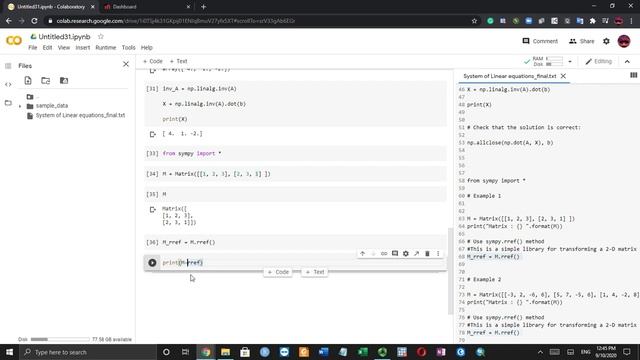Open Word from the taskbar

[323, 352]
